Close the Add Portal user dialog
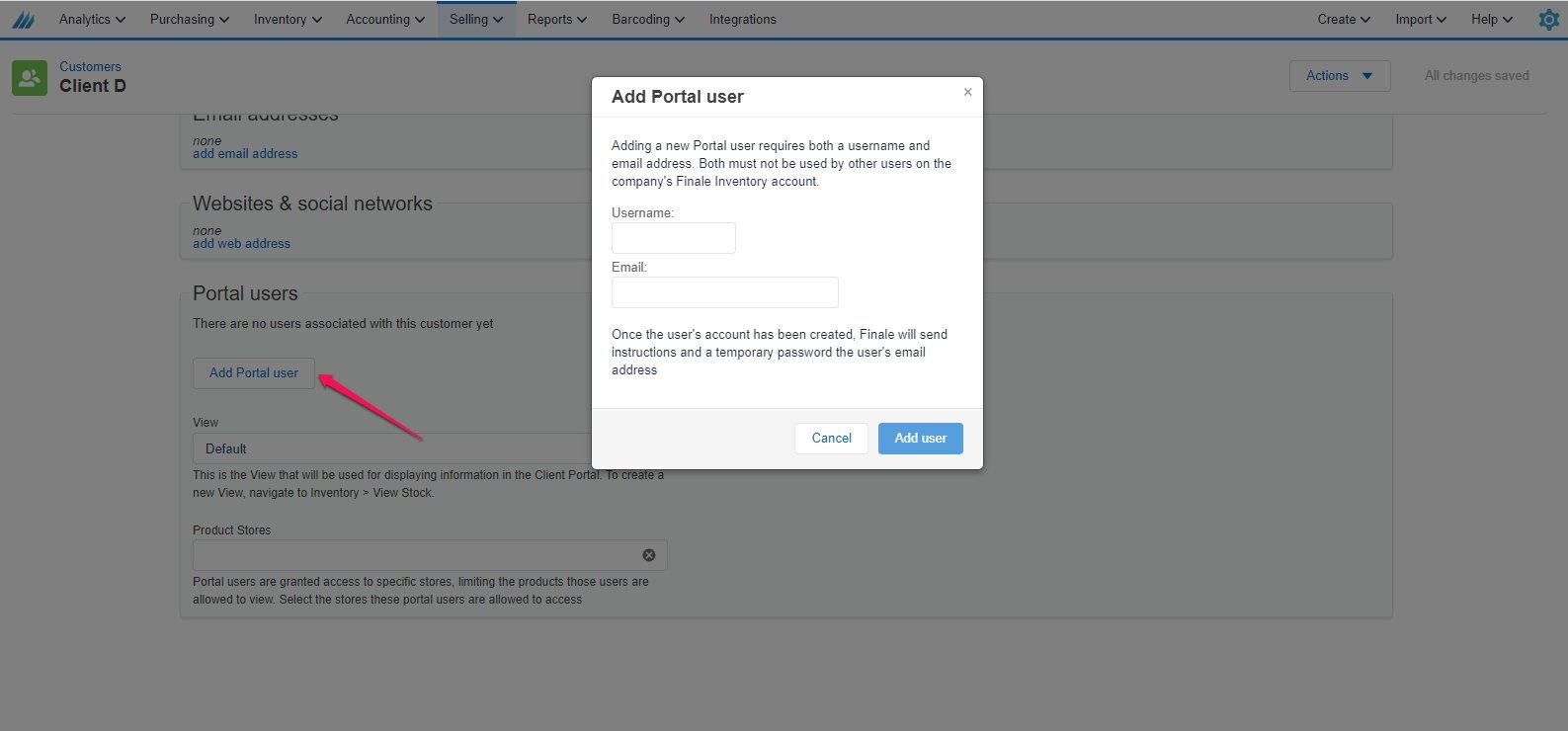1568x731 pixels. 967,92
